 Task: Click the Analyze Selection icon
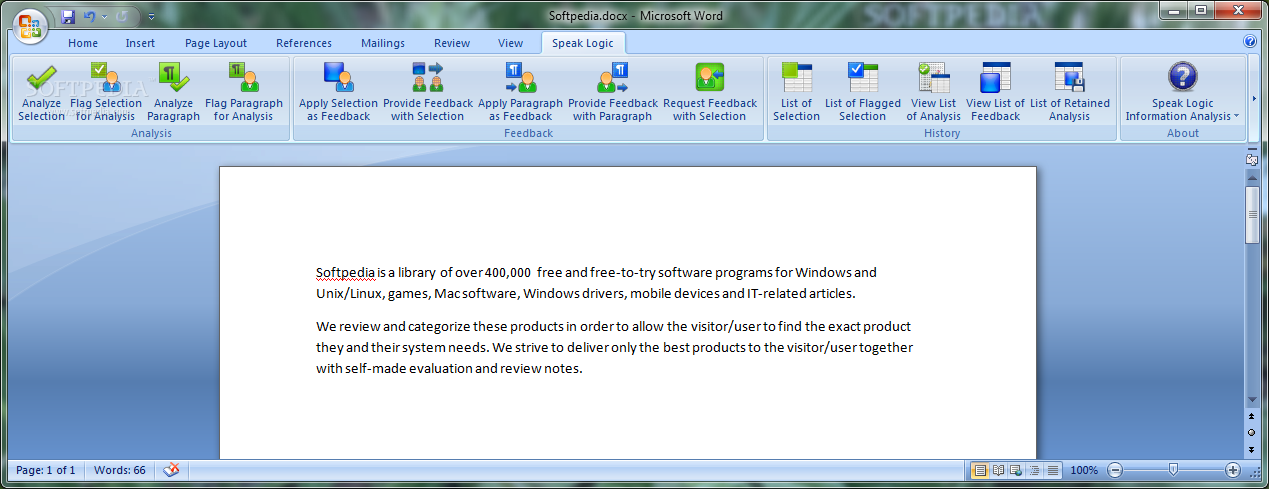(41, 77)
